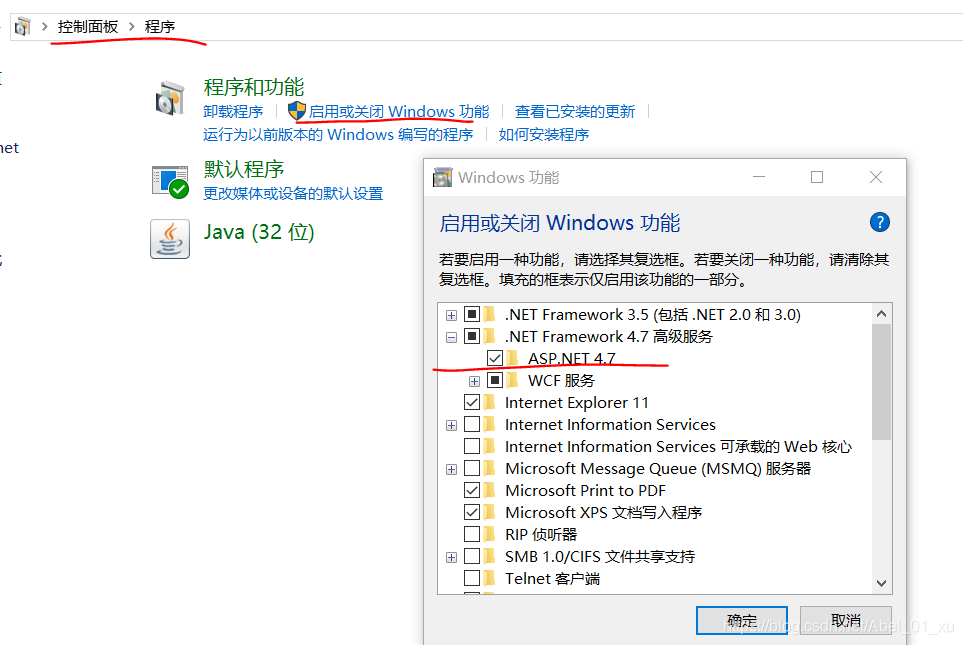This screenshot has width=963, height=645.
Task: Open 启用或关闭 Windows 功能 link
Action: (x=399, y=111)
